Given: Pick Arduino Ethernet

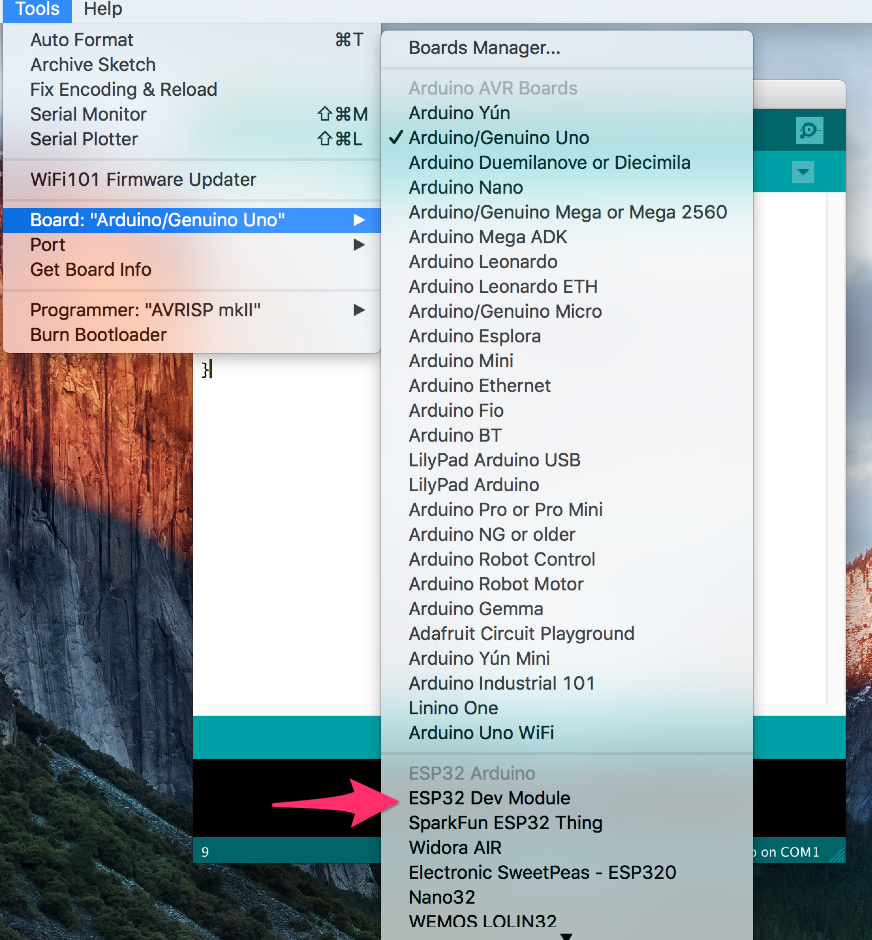Looking at the screenshot, I should click(x=567, y=385).
